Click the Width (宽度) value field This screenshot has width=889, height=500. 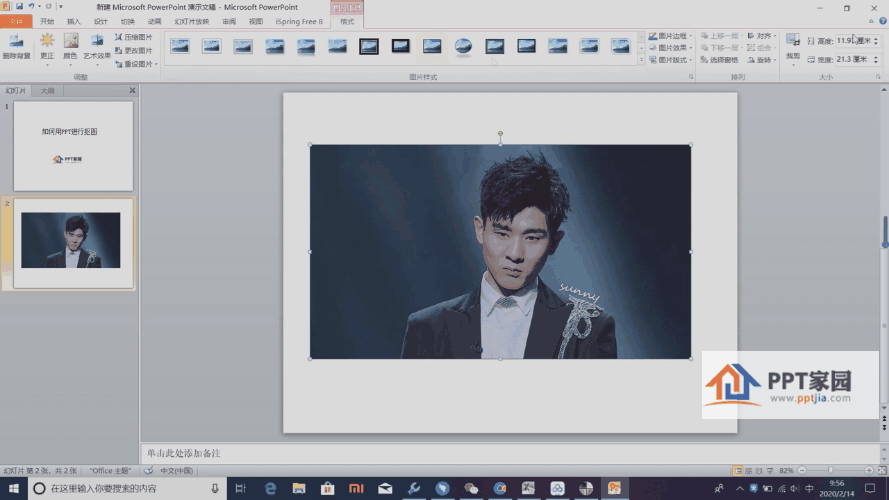853,59
